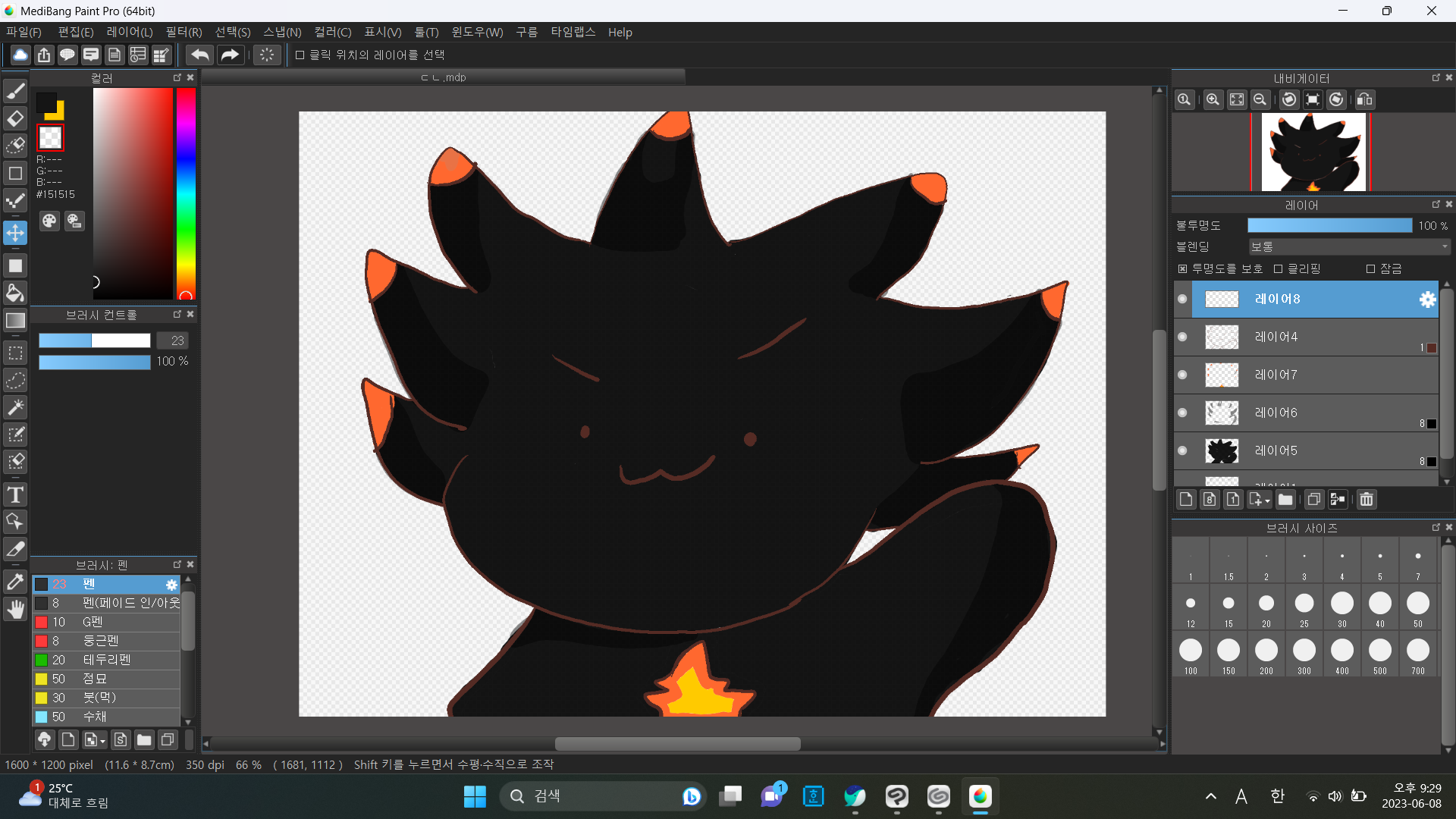Select the Eyedropper tool
This screenshot has height=819, width=1456.
coord(15,582)
